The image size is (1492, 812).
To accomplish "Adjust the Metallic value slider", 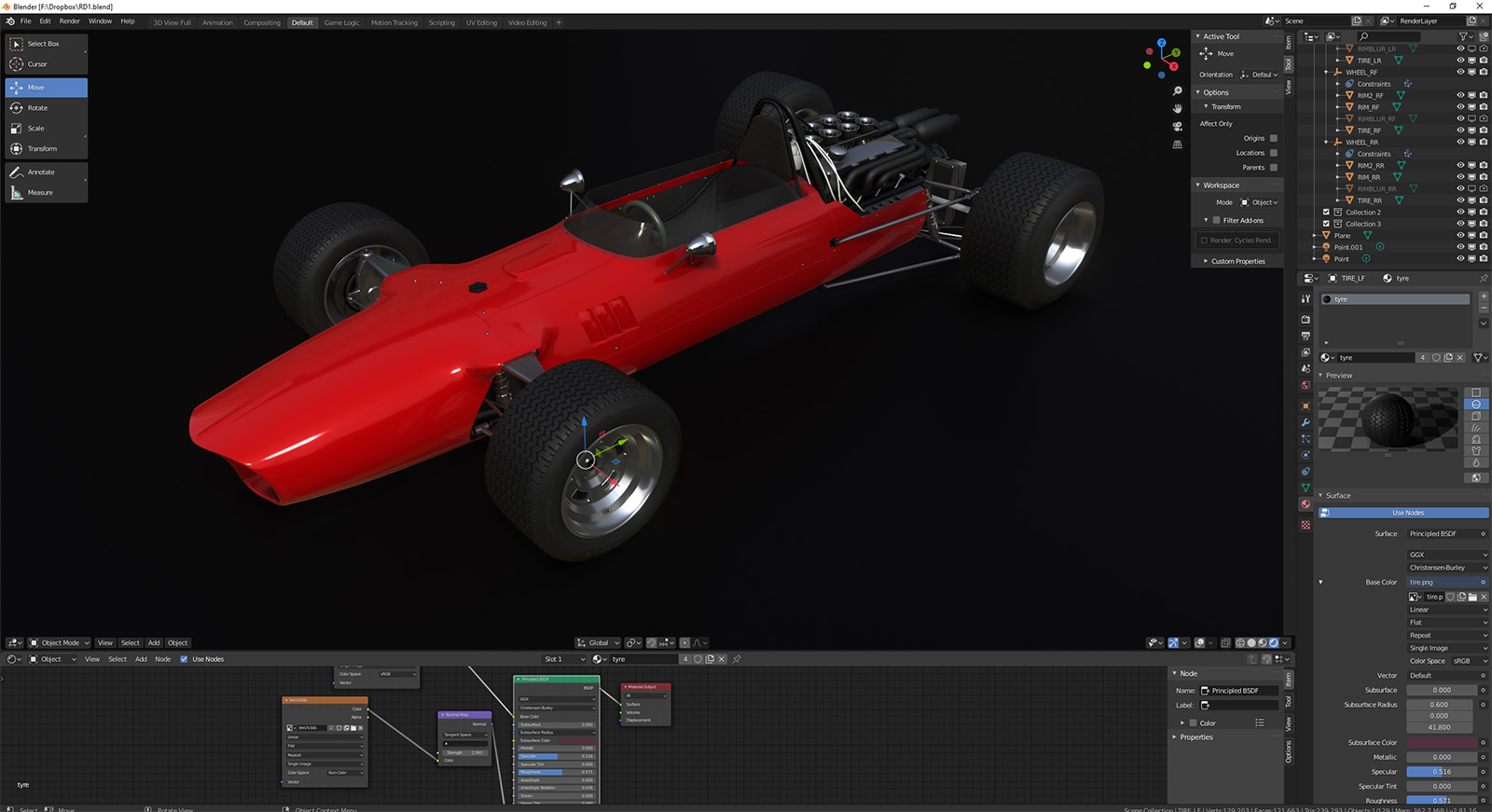I will pos(1442,757).
